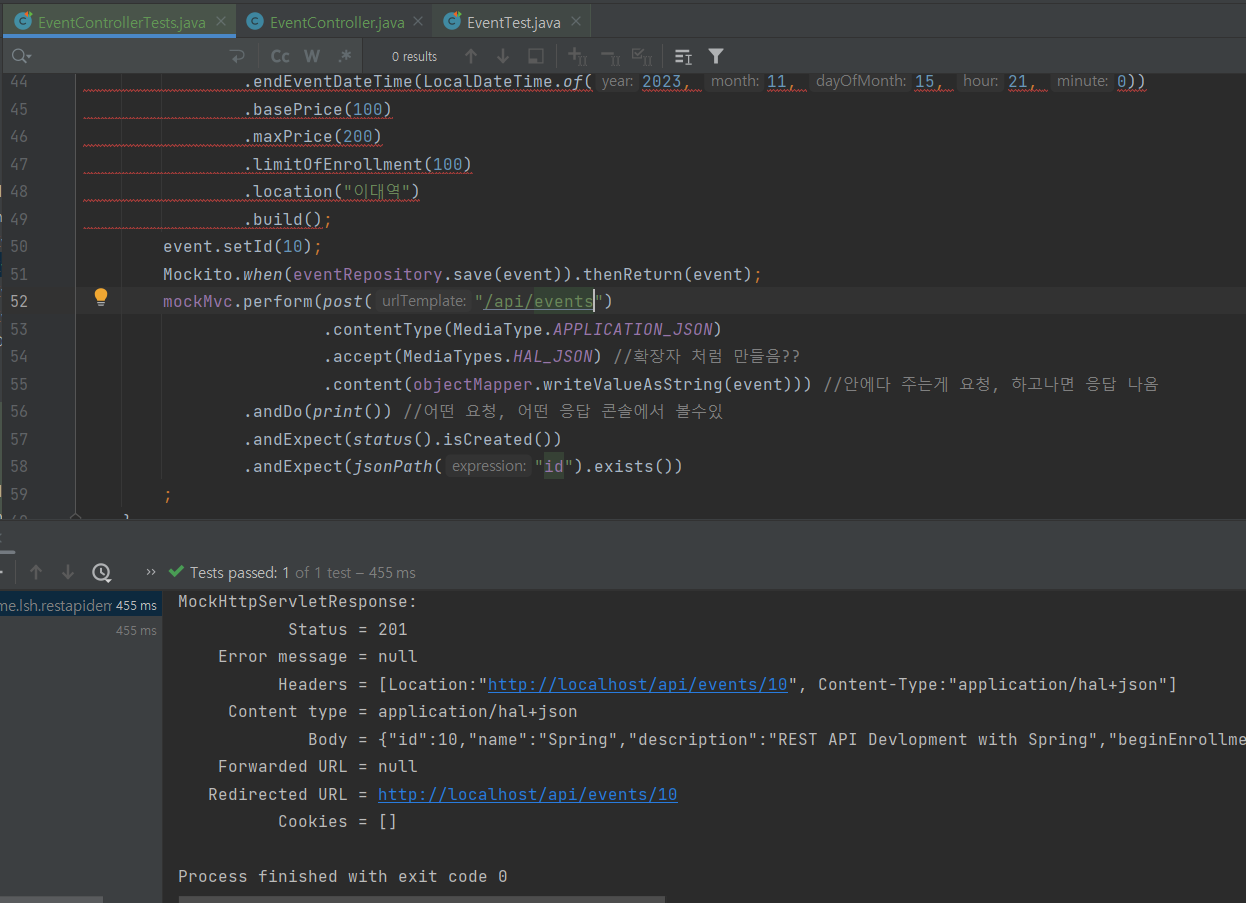Click the new line arrow in the search field

(237, 56)
